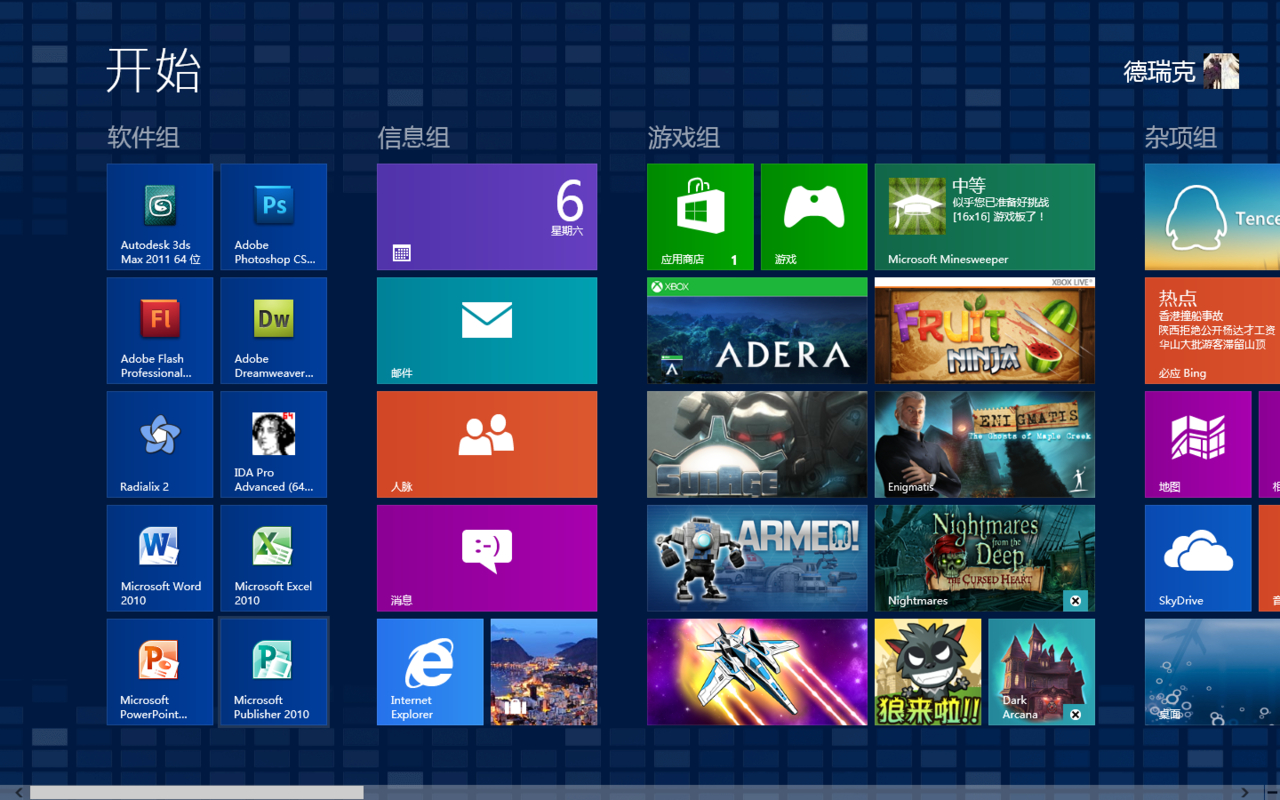Image resolution: width=1280 pixels, height=800 pixels.
Task: Launch Internet Explorer tile
Action: pyautogui.click(x=430, y=672)
